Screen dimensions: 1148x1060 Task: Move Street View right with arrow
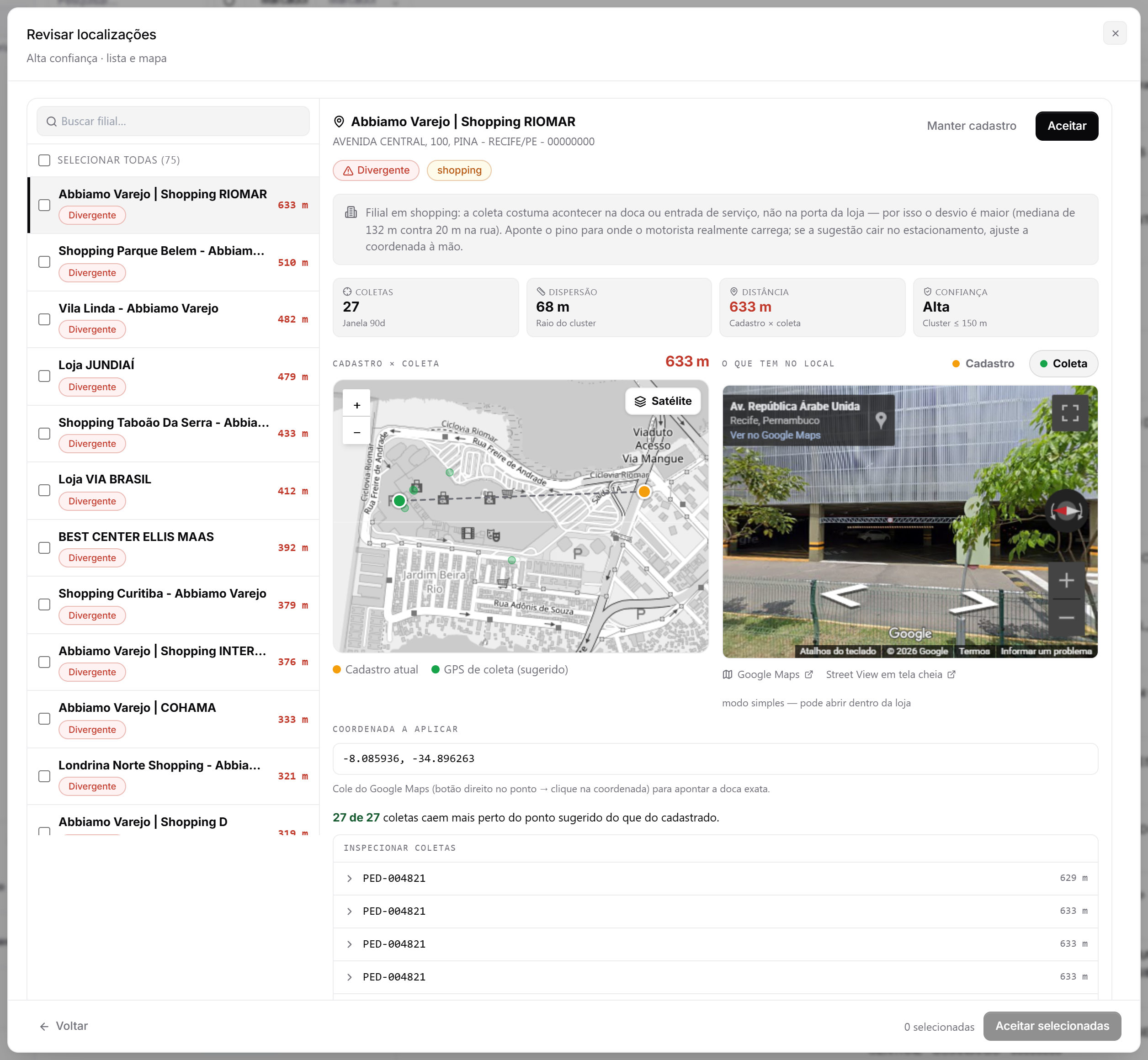975,602
